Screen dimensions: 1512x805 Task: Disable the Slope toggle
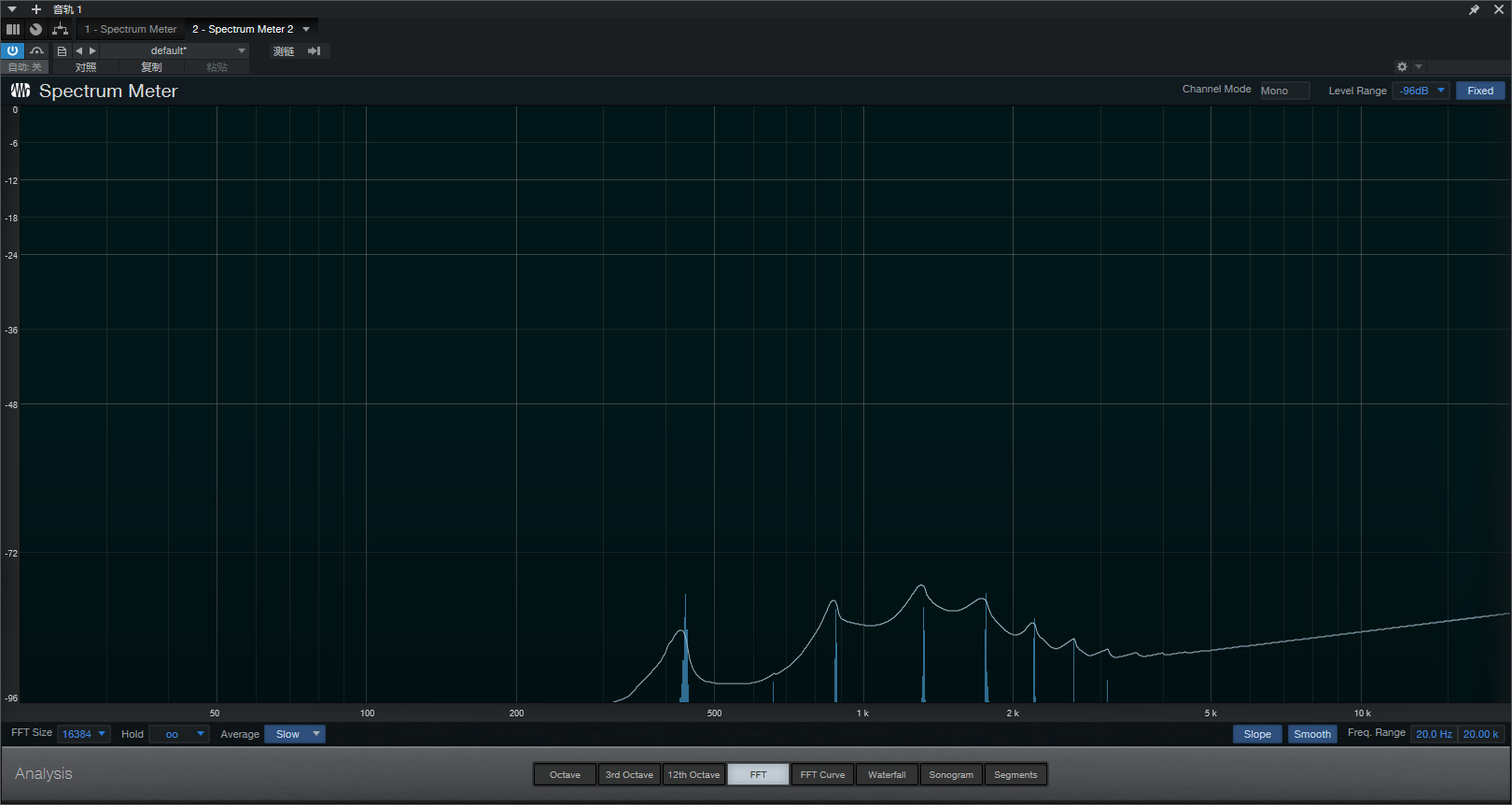tap(1257, 734)
